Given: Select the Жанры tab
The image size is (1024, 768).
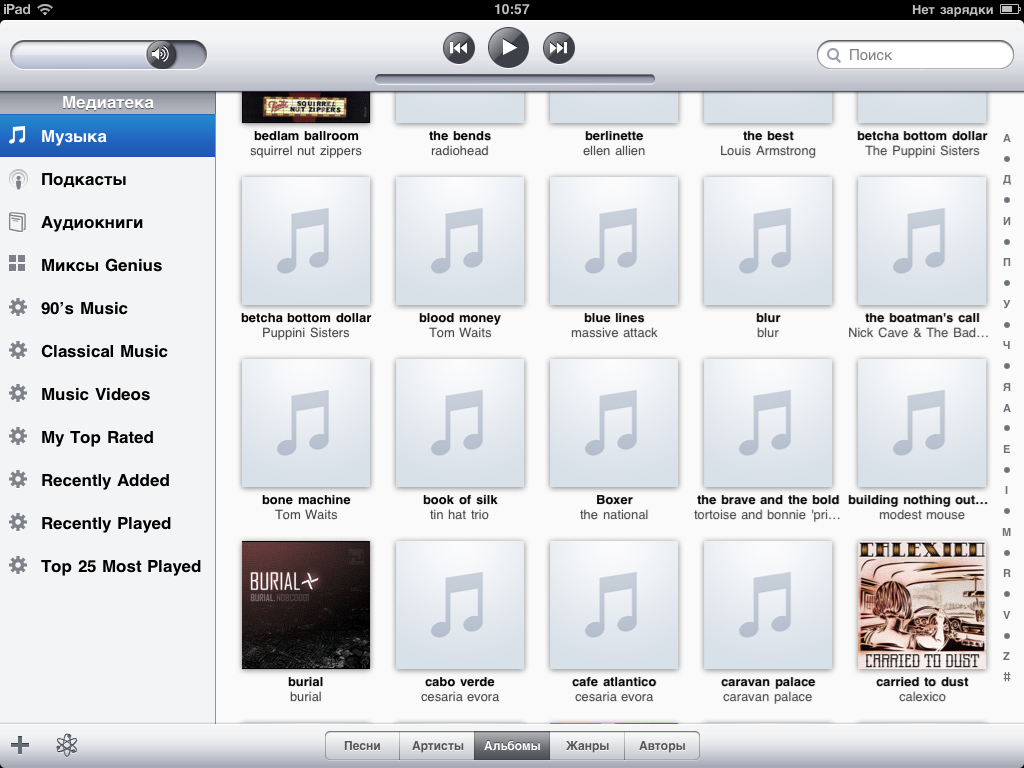Looking at the screenshot, I should [587, 746].
